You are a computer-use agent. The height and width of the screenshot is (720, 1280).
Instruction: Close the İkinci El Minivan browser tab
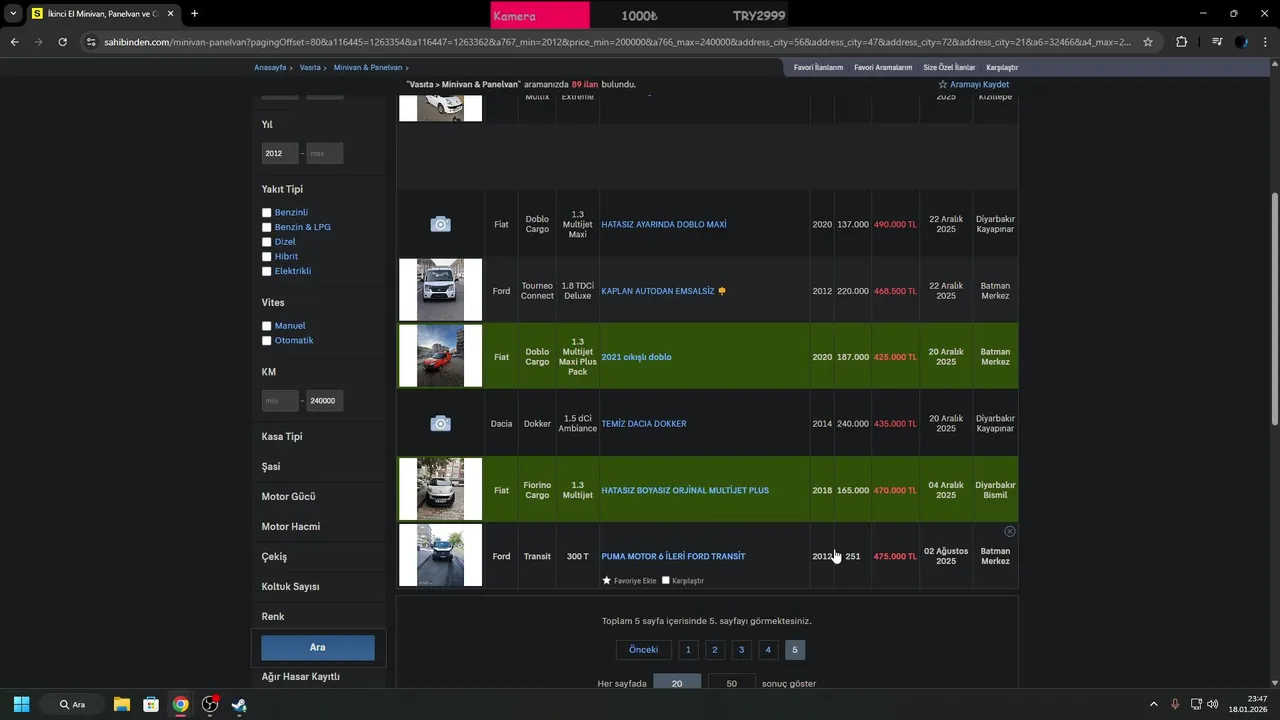coord(170,14)
